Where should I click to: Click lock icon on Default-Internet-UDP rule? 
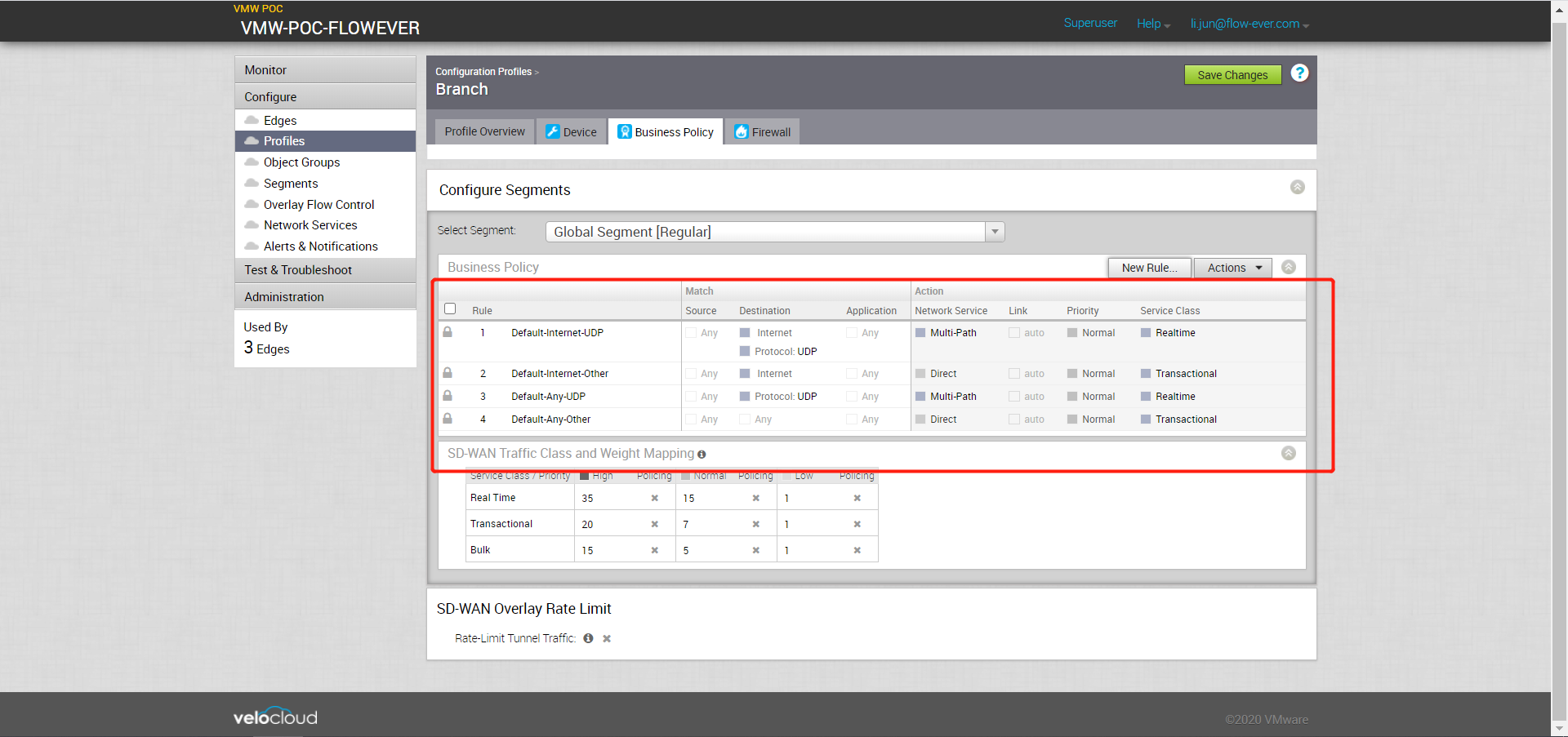click(448, 332)
